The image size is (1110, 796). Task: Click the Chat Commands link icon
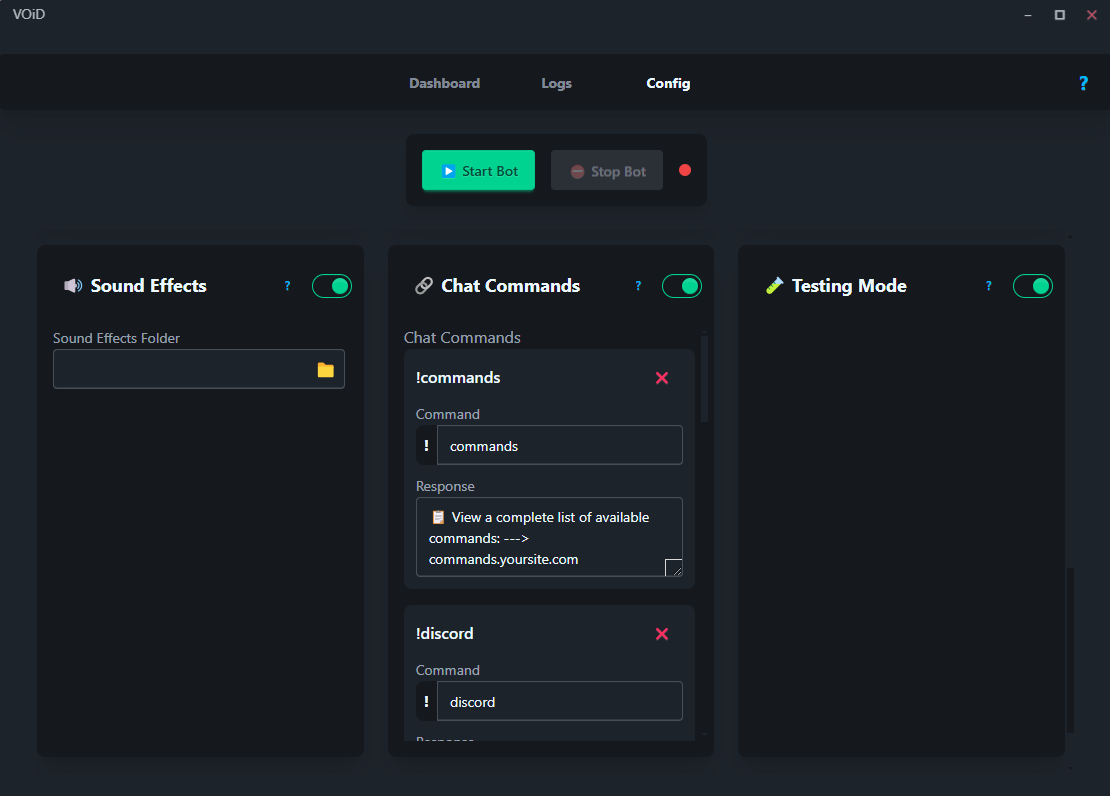tap(423, 286)
